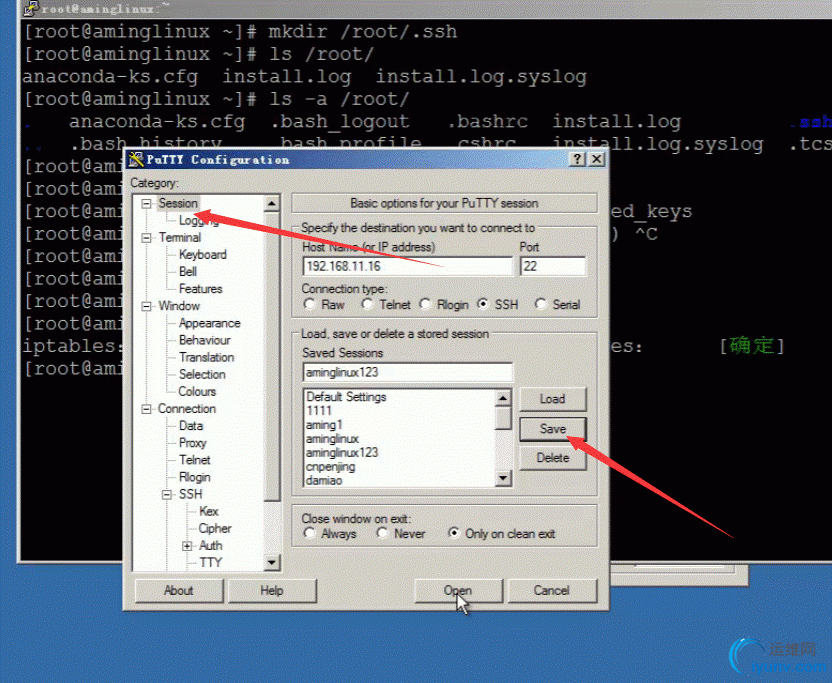Select Window category
Image resolution: width=832 pixels, height=683 pixels.
(179, 306)
